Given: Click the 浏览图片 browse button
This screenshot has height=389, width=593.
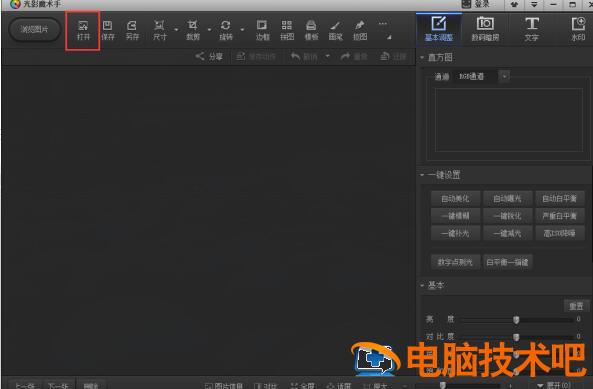Looking at the screenshot, I should click(x=34, y=29).
